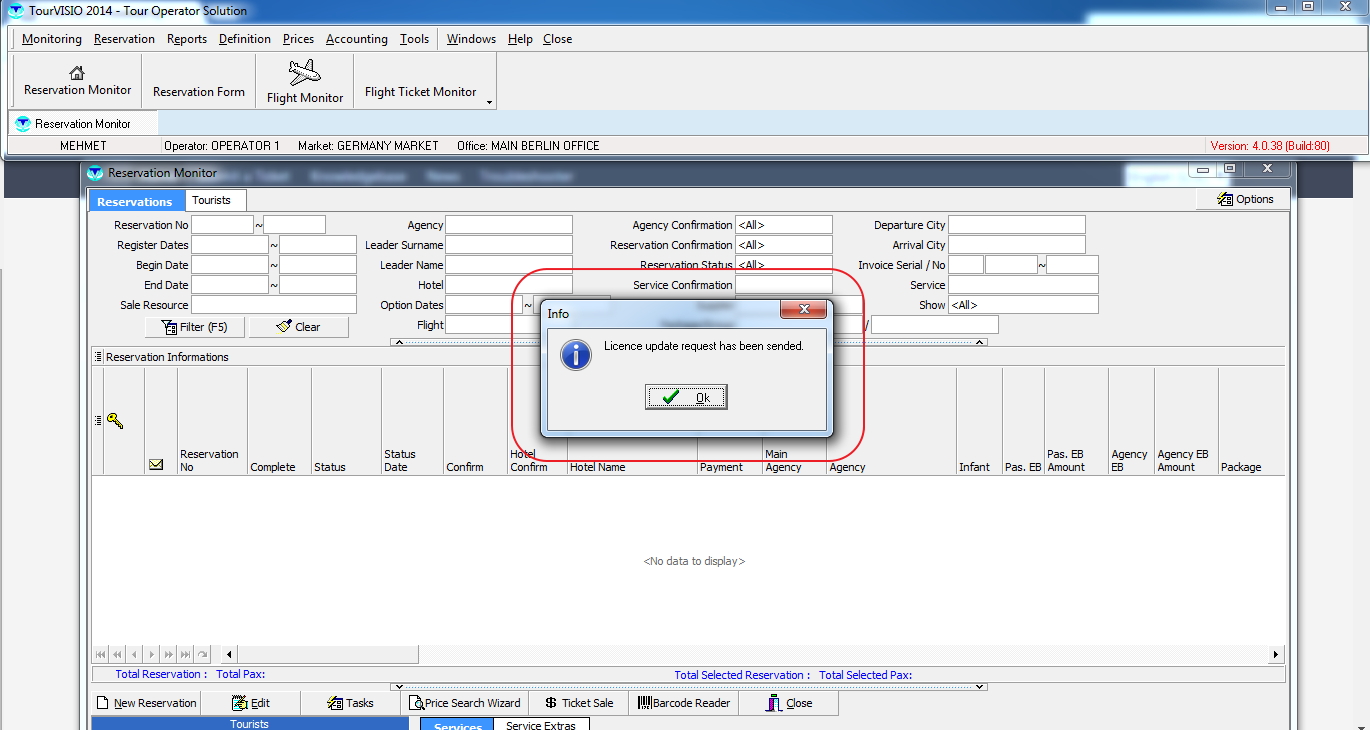Expand the Flight Ticket Monitor toolbar arrow

[x=489, y=102]
